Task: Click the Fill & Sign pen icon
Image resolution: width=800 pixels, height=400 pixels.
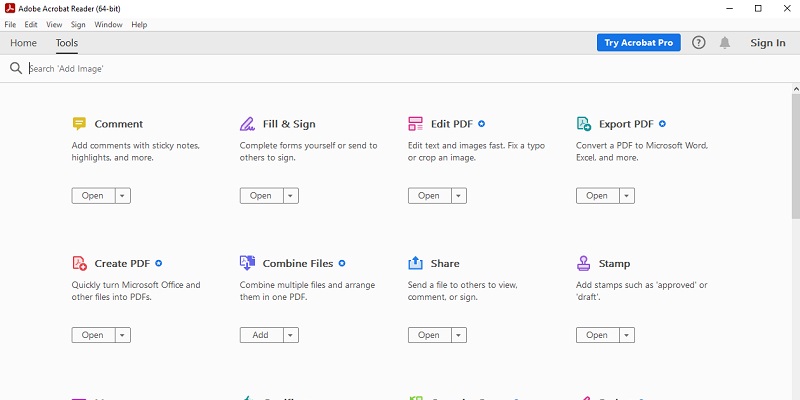Action: [x=247, y=123]
